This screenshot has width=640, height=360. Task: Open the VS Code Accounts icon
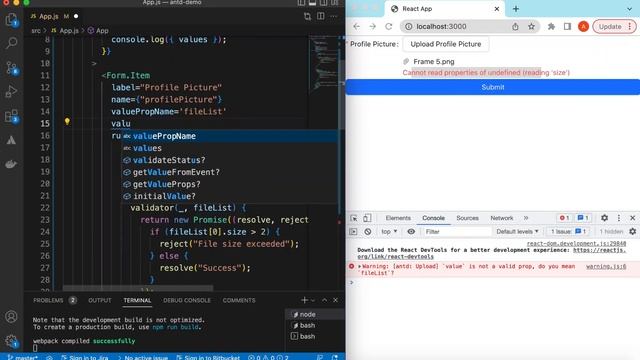coord(11,317)
